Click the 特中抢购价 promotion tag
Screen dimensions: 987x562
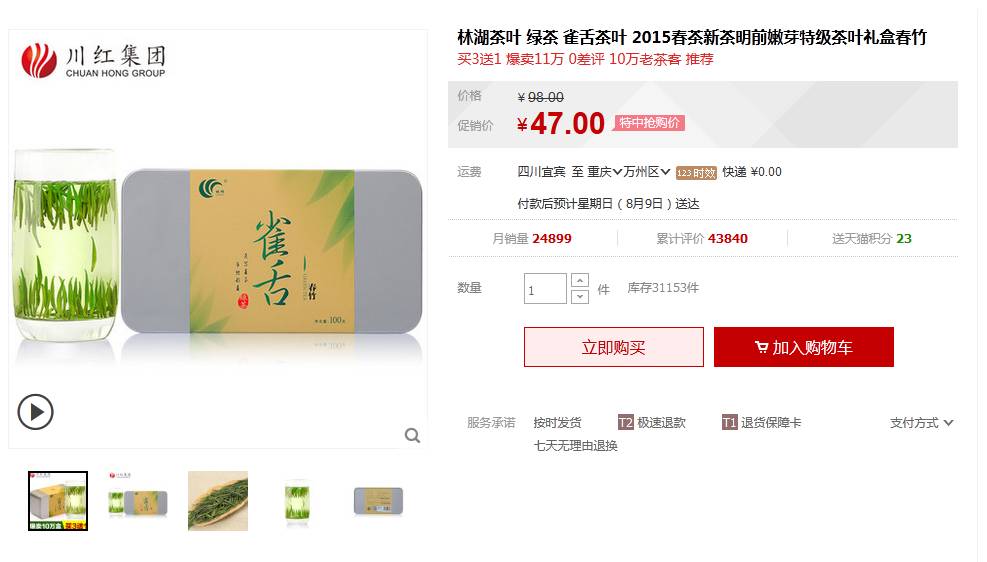point(649,123)
